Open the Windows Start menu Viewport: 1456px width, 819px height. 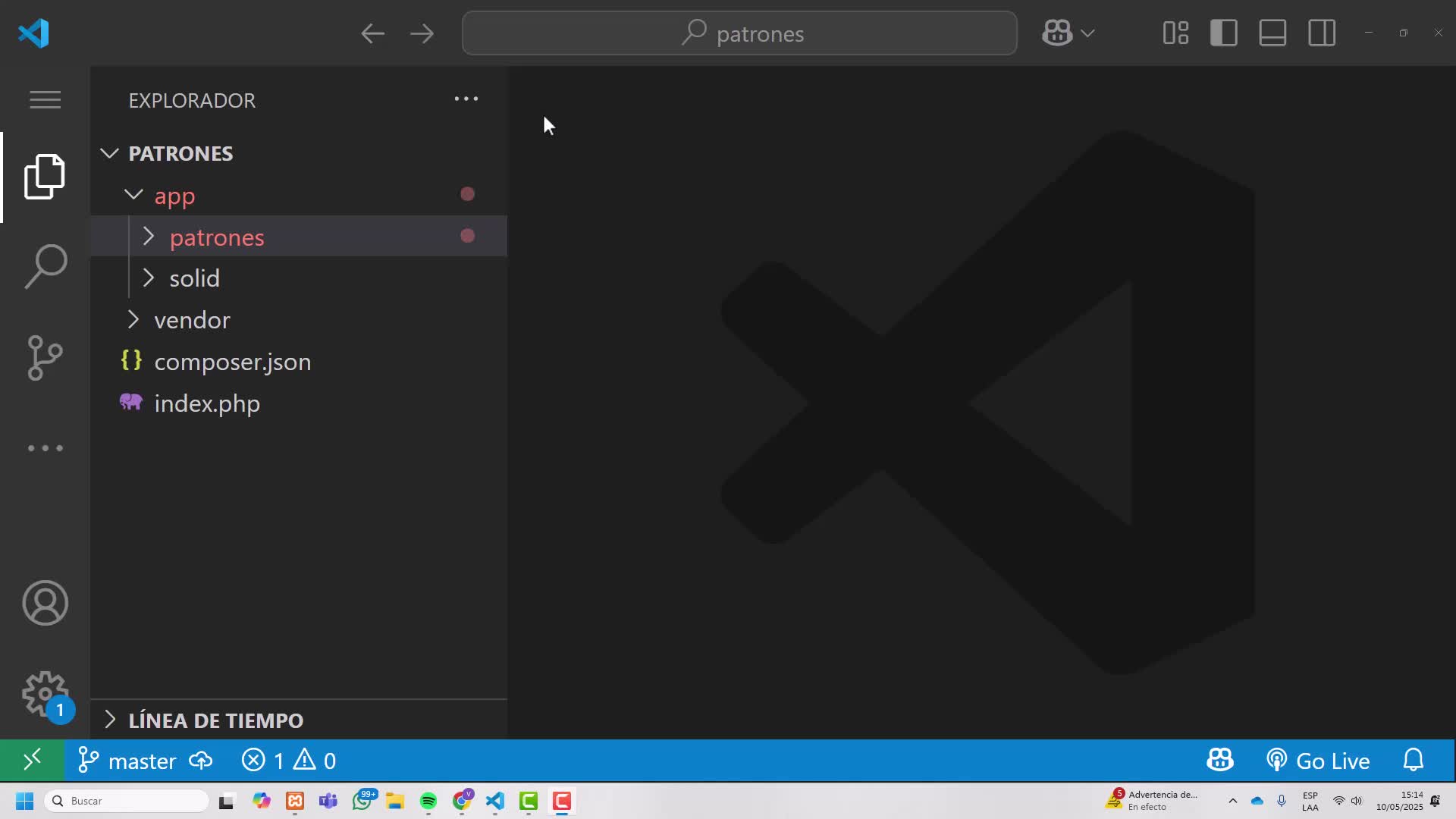[x=24, y=801]
